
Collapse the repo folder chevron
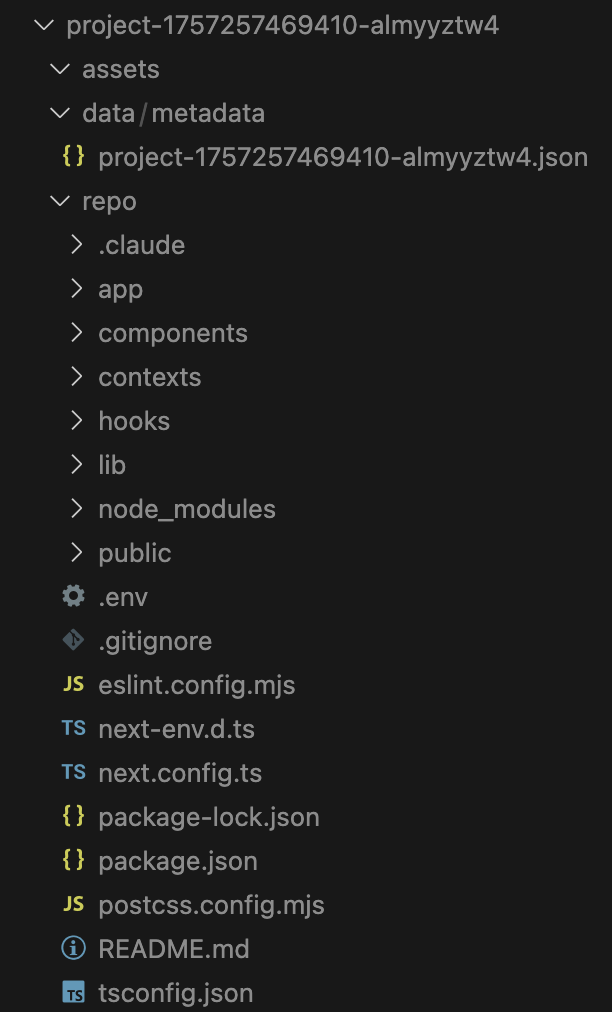pos(60,201)
